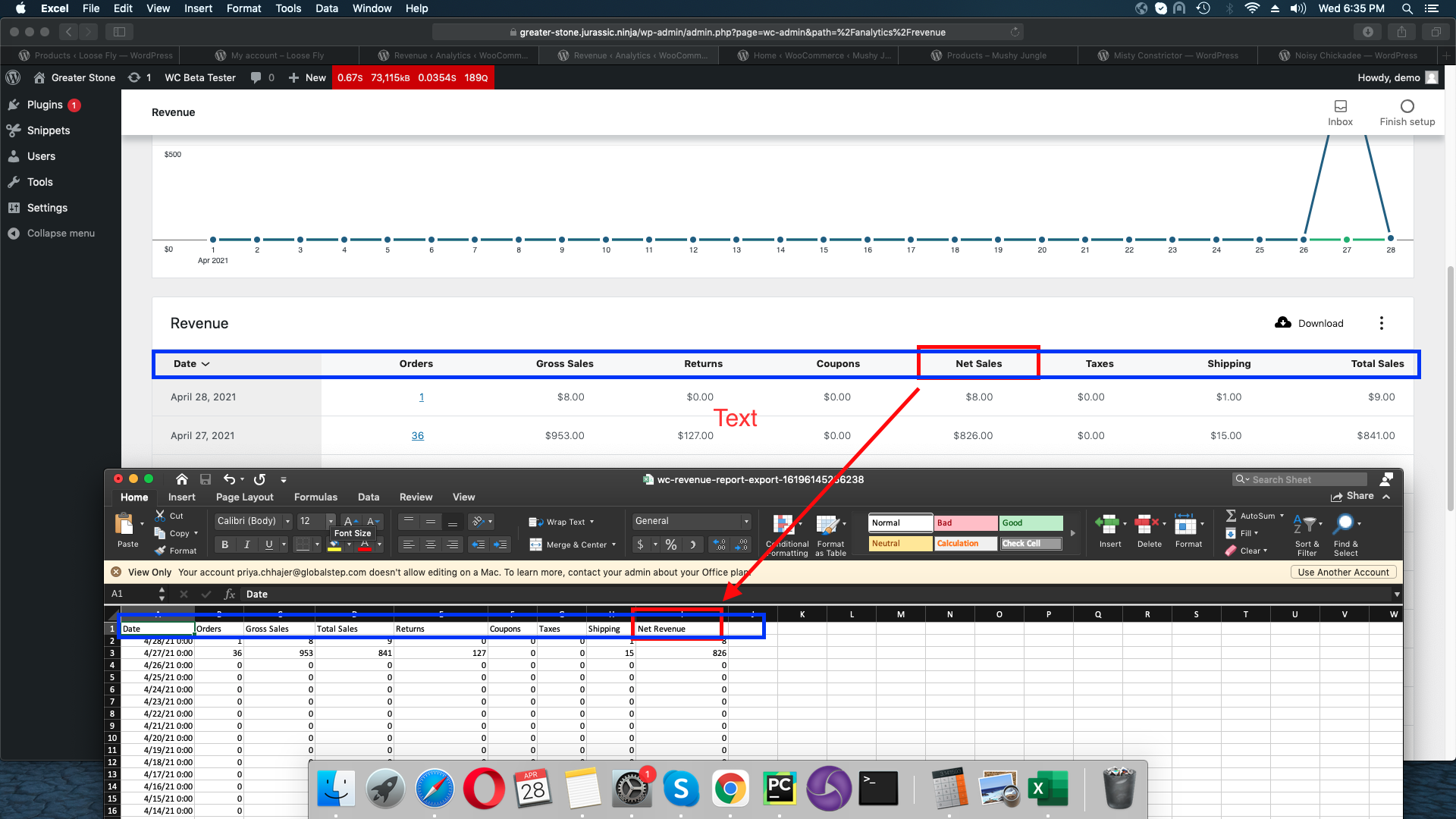Open the Date column sort chevron
The image size is (1456, 819).
[x=208, y=364]
